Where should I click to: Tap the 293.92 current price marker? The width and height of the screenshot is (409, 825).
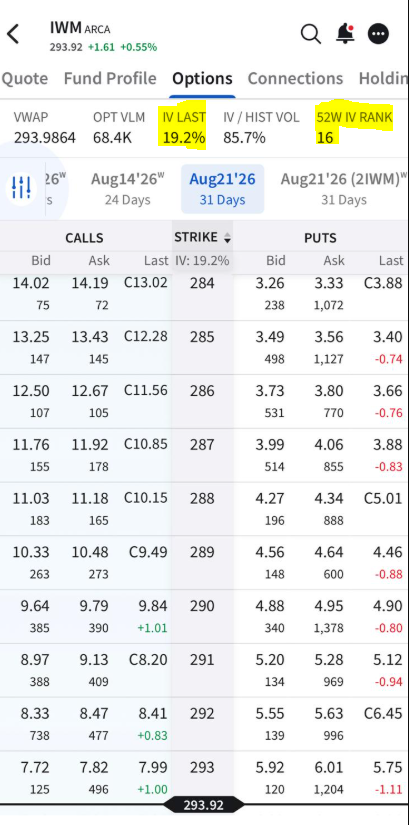tap(203, 806)
